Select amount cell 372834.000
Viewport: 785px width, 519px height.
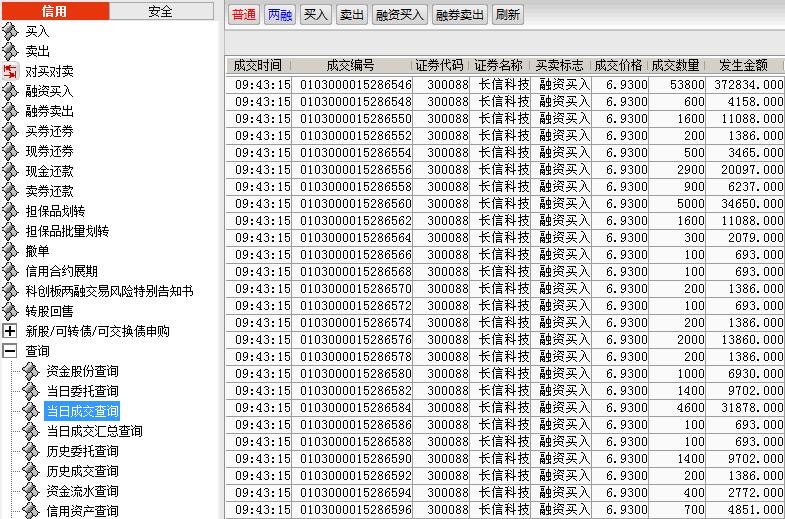pyautogui.click(x=744, y=85)
